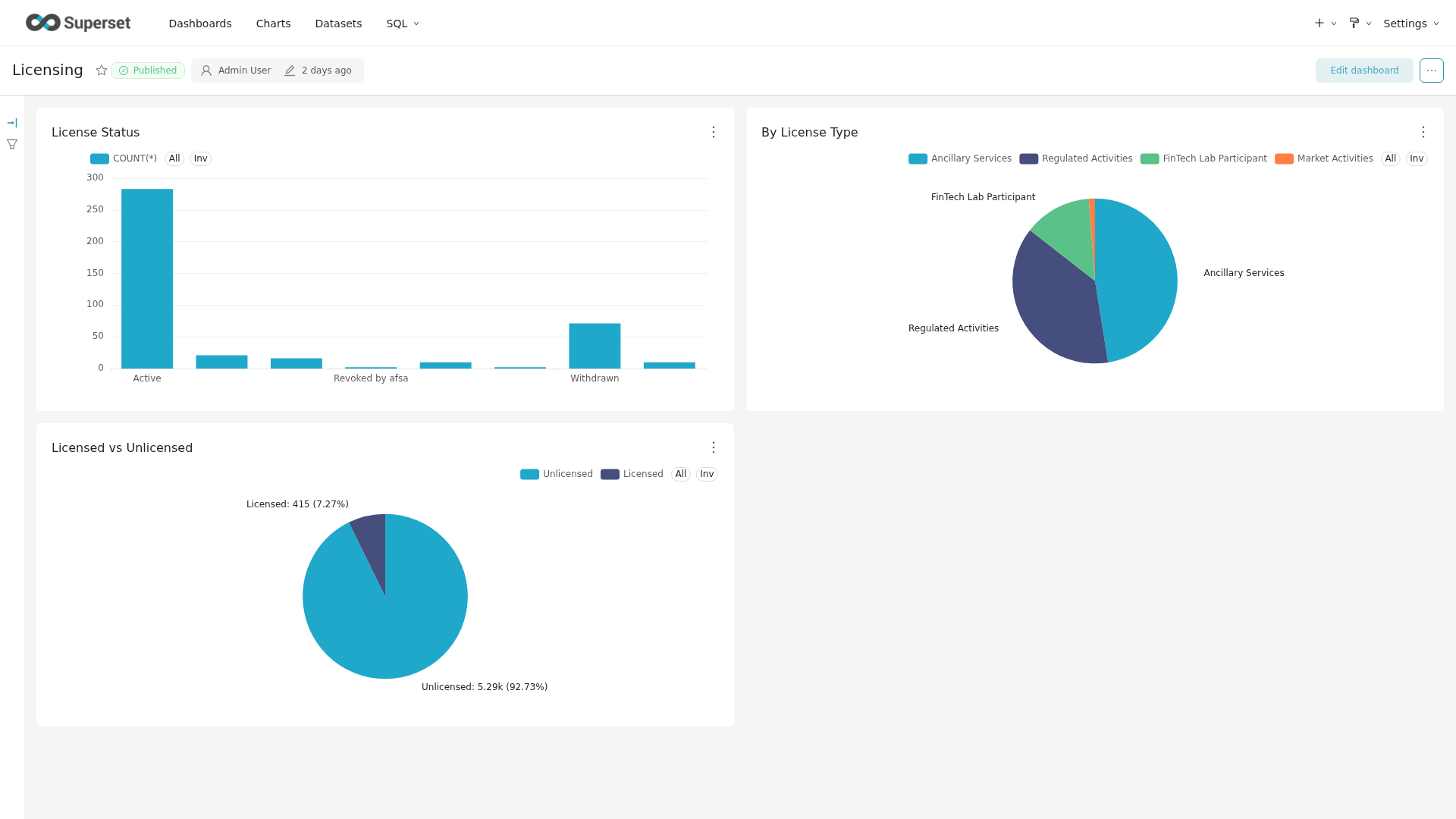
Task: Open By License Type three-dot menu
Action: click(x=1423, y=132)
